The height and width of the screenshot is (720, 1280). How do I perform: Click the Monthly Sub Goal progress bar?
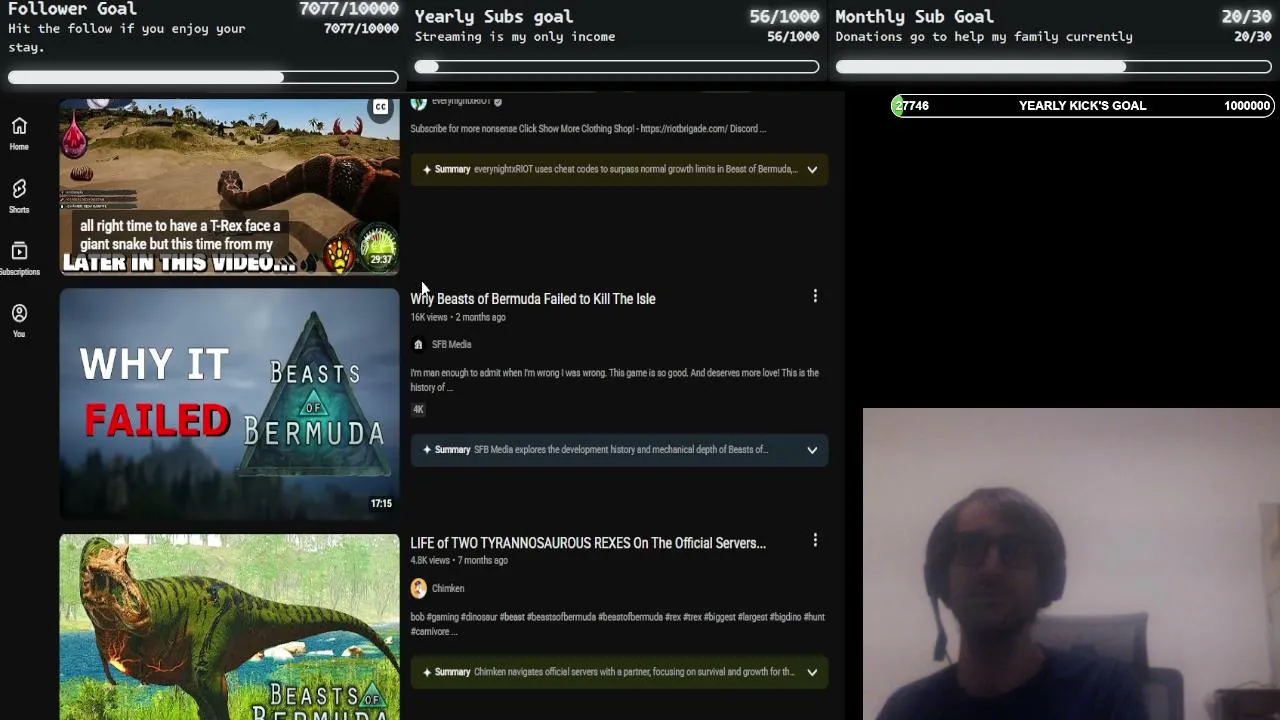[x=1054, y=67]
